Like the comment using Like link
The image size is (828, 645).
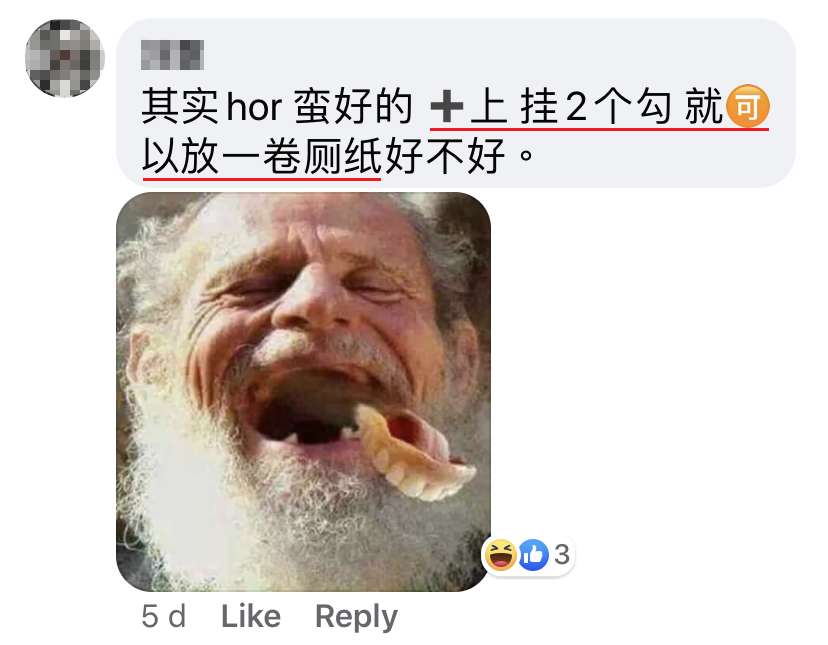point(251,616)
